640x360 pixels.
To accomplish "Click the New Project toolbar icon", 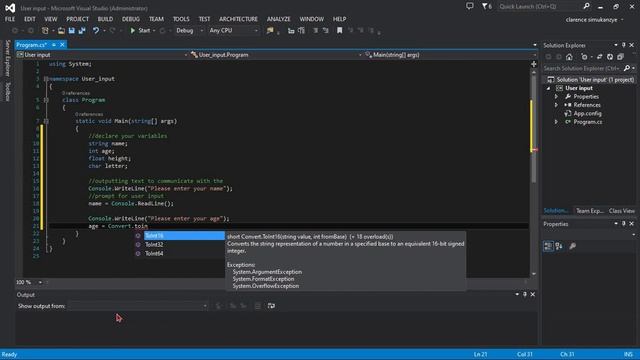I will (x=45, y=31).
